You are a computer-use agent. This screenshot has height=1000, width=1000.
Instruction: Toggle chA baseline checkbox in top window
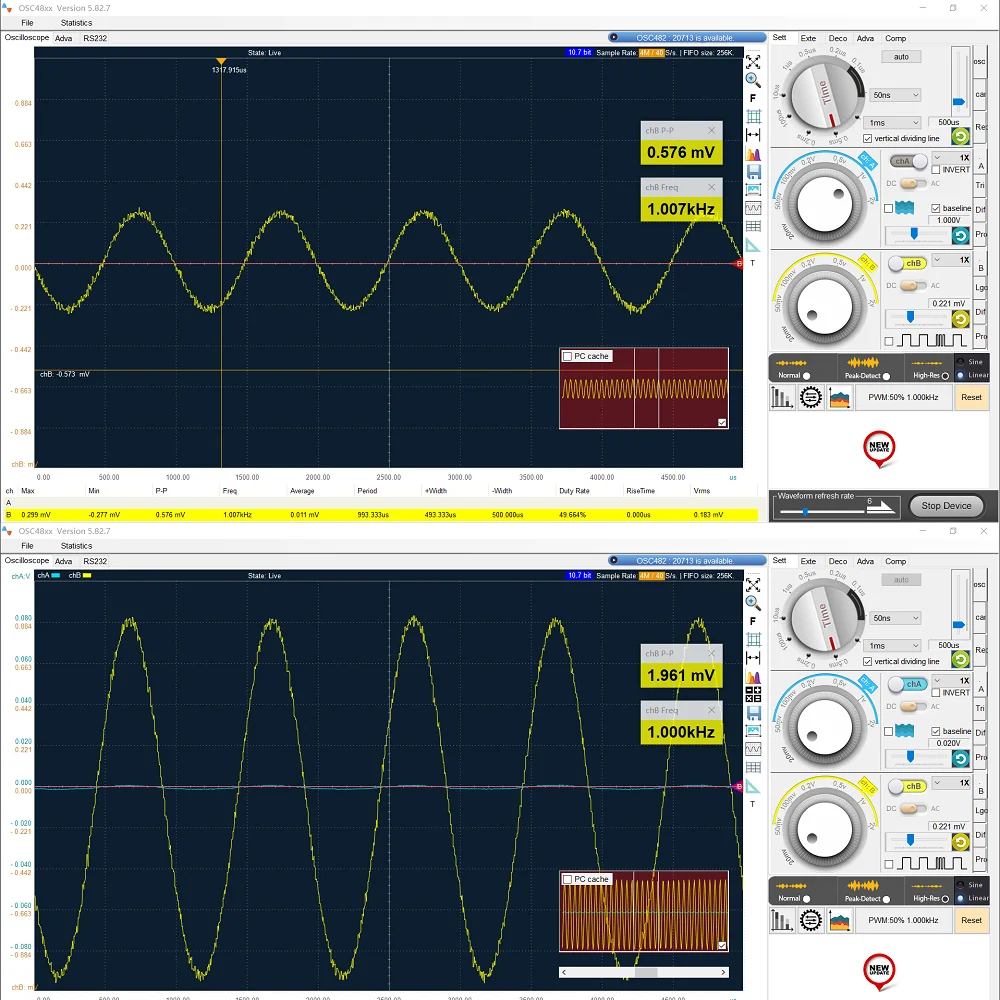[x=936, y=208]
